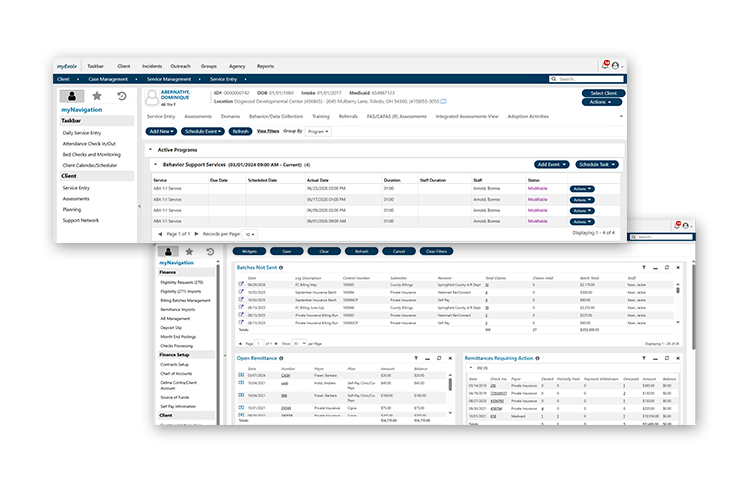
Task: Open favorites star in front window sidebar
Action: (x=97, y=96)
